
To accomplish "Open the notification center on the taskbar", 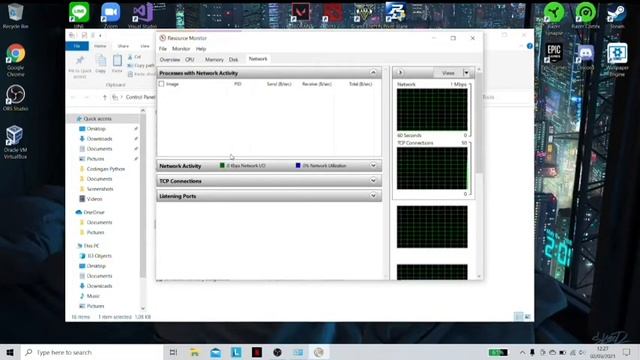I will pyautogui.click(x=626, y=352).
